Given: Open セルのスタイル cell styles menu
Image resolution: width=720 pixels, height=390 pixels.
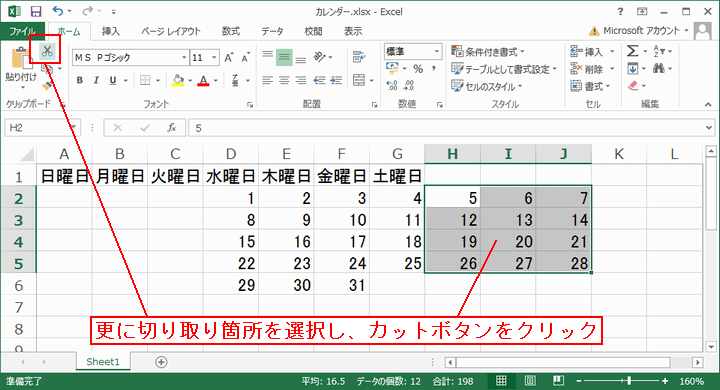Looking at the screenshot, I should (x=487, y=86).
